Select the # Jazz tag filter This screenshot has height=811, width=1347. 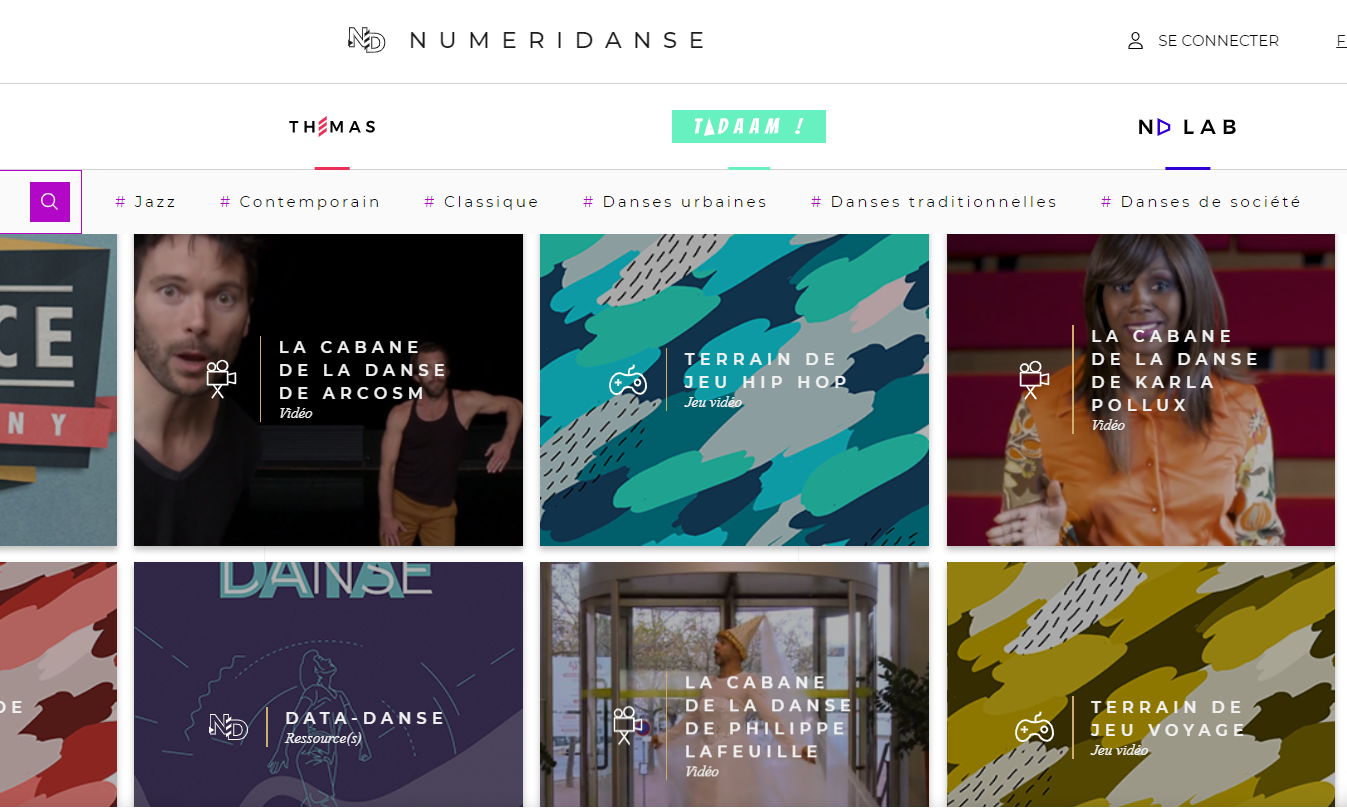(146, 202)
